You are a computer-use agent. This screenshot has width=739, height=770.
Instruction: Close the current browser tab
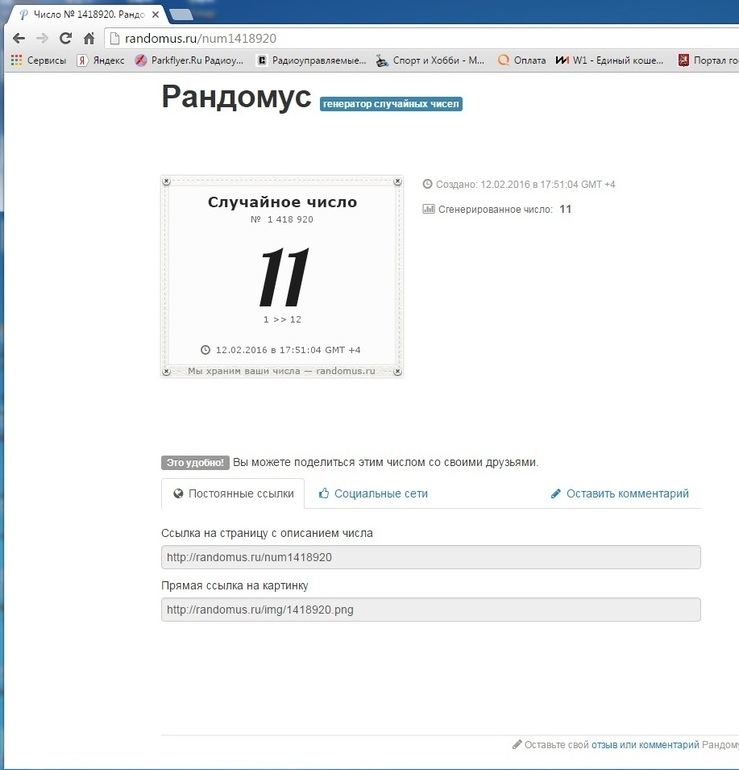coord(155,15)
